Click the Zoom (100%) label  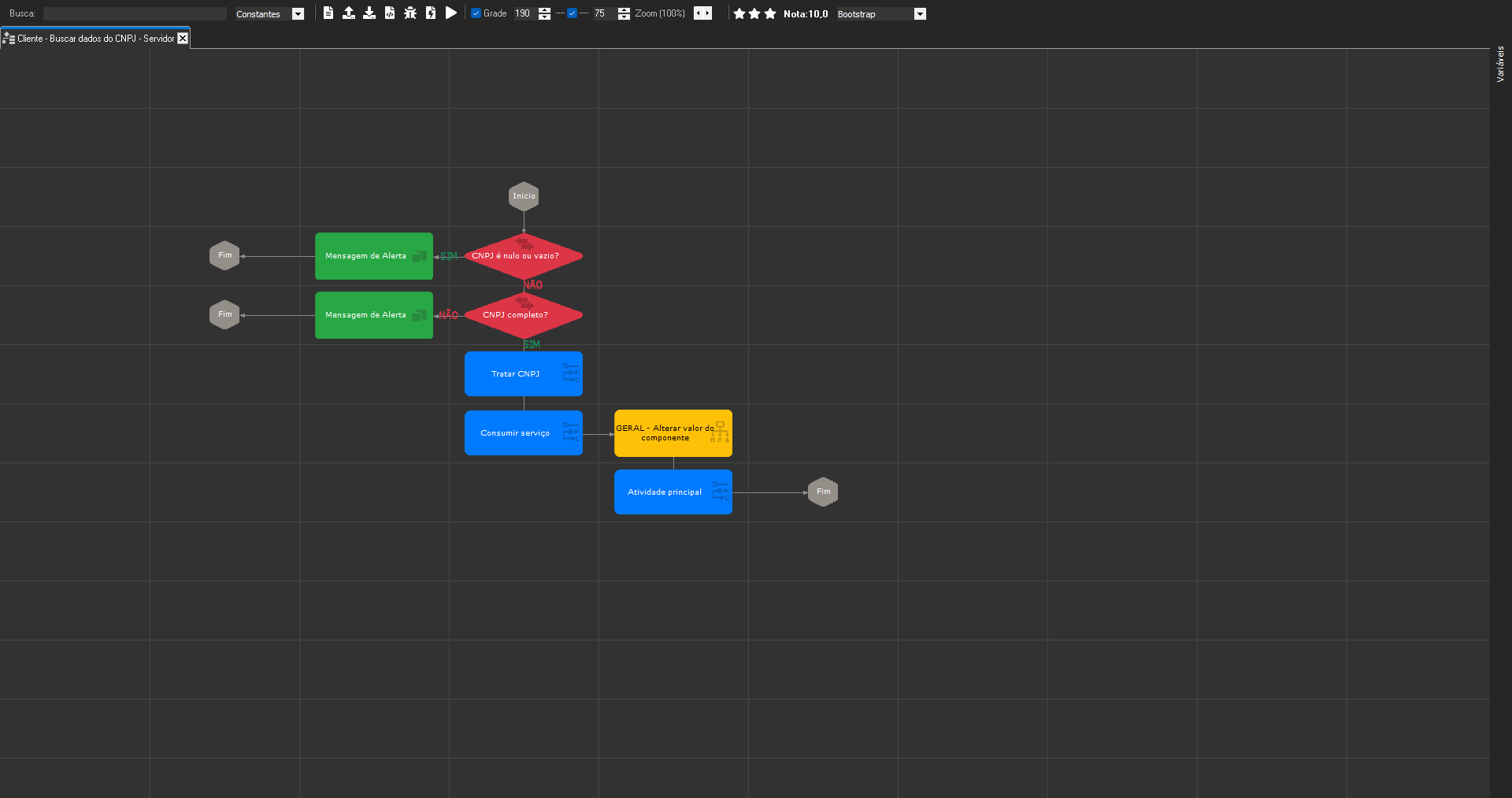(660, 13)
